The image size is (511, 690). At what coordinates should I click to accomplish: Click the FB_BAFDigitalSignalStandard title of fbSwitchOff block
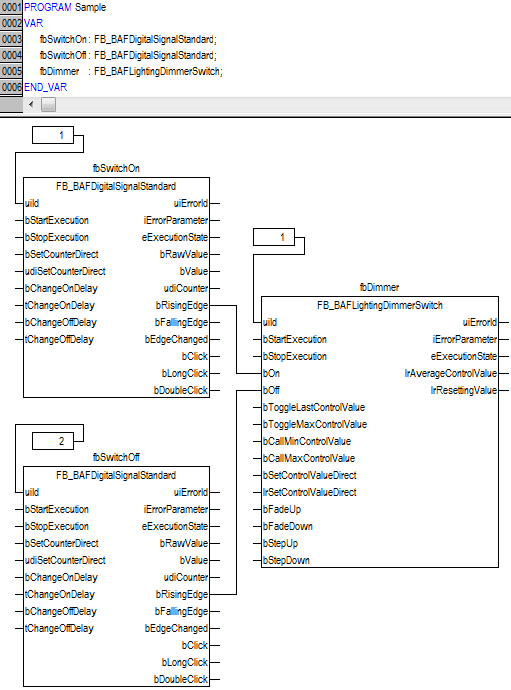116,476
